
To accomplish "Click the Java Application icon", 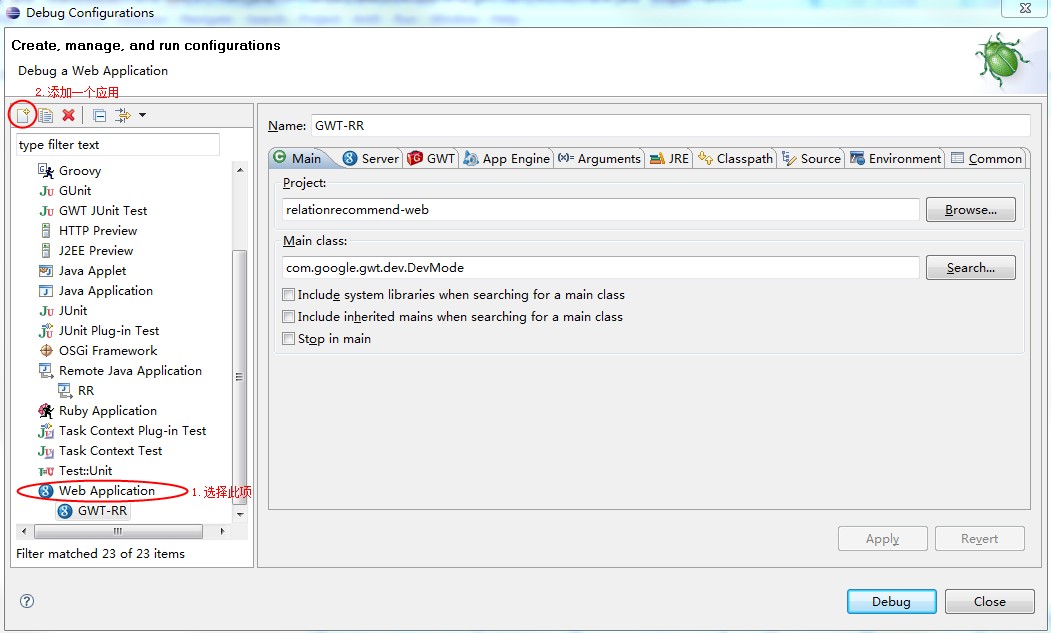I will tap(46, 291).
